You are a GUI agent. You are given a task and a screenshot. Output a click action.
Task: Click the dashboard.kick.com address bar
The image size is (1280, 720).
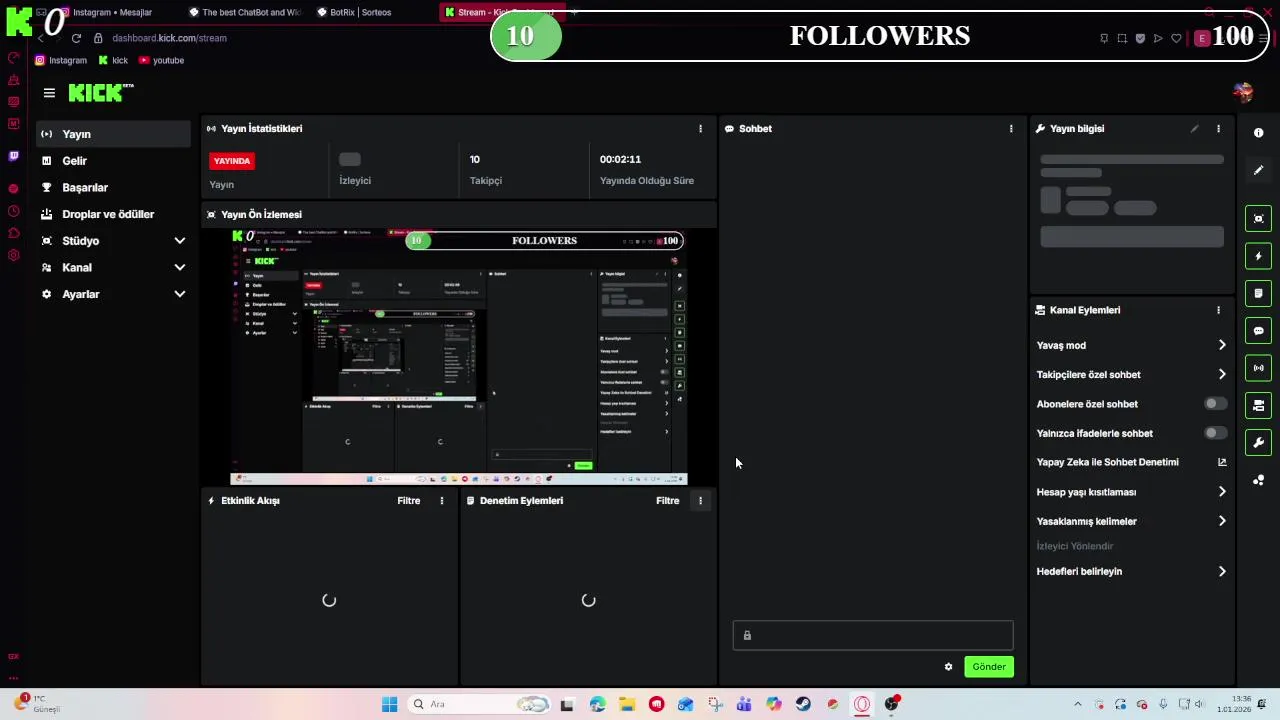click(169, 38)
